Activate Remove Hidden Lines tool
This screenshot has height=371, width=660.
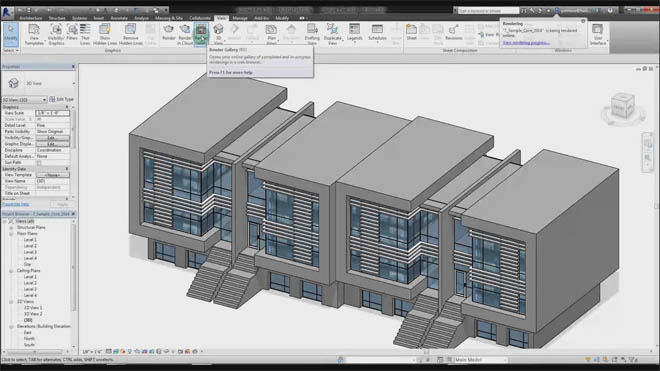(130, 34)
